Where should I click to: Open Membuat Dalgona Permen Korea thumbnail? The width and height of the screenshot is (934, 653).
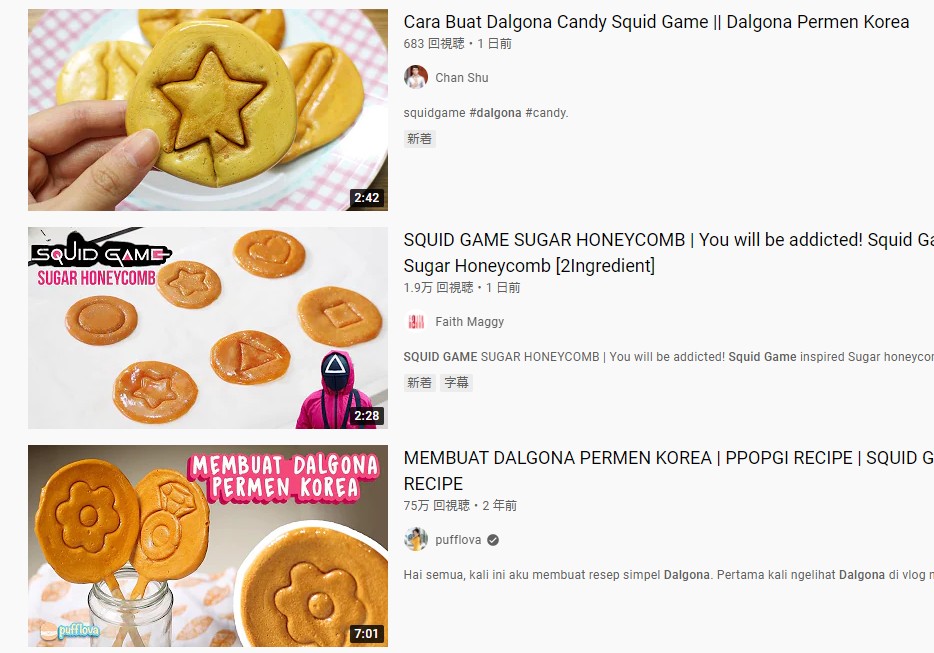[x=208, y=546]
